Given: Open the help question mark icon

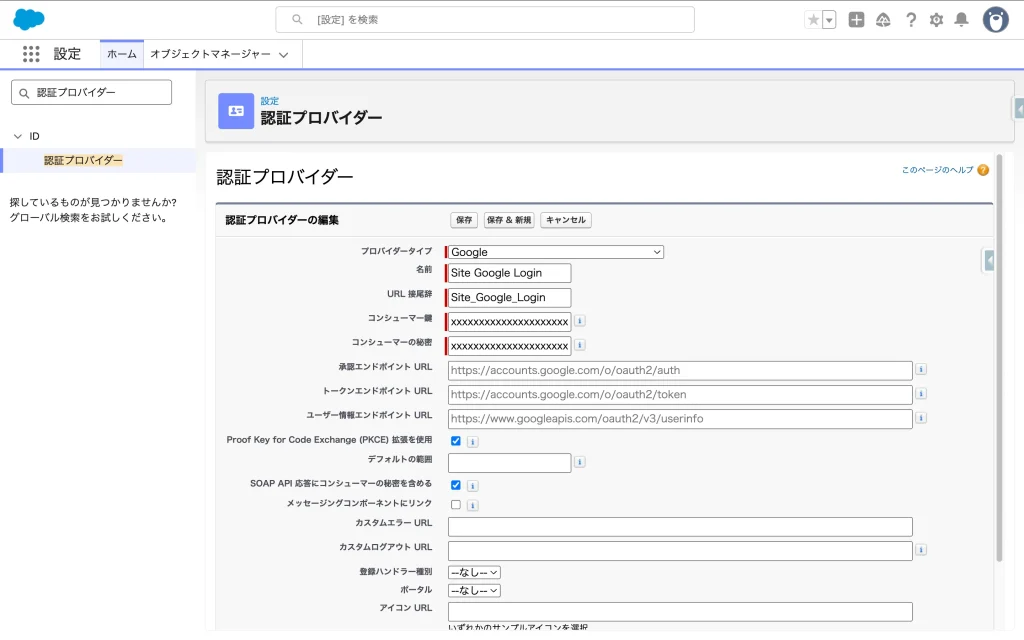Looking at the screenshot, I should (910, 20).
